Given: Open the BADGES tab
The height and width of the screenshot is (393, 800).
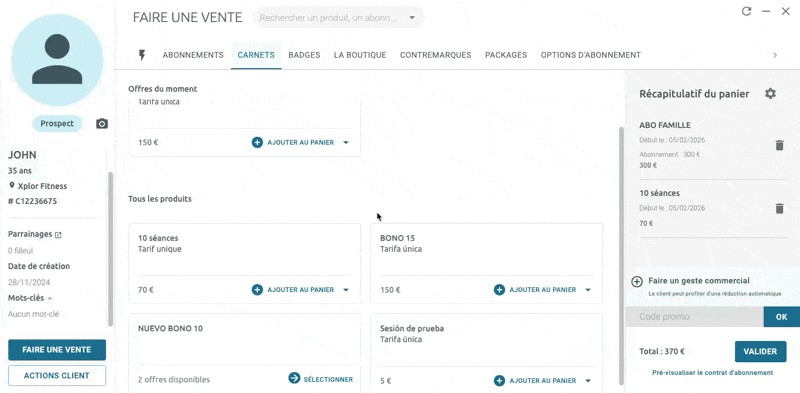Looking at the screenshot, I should click(x=304, y=55).
